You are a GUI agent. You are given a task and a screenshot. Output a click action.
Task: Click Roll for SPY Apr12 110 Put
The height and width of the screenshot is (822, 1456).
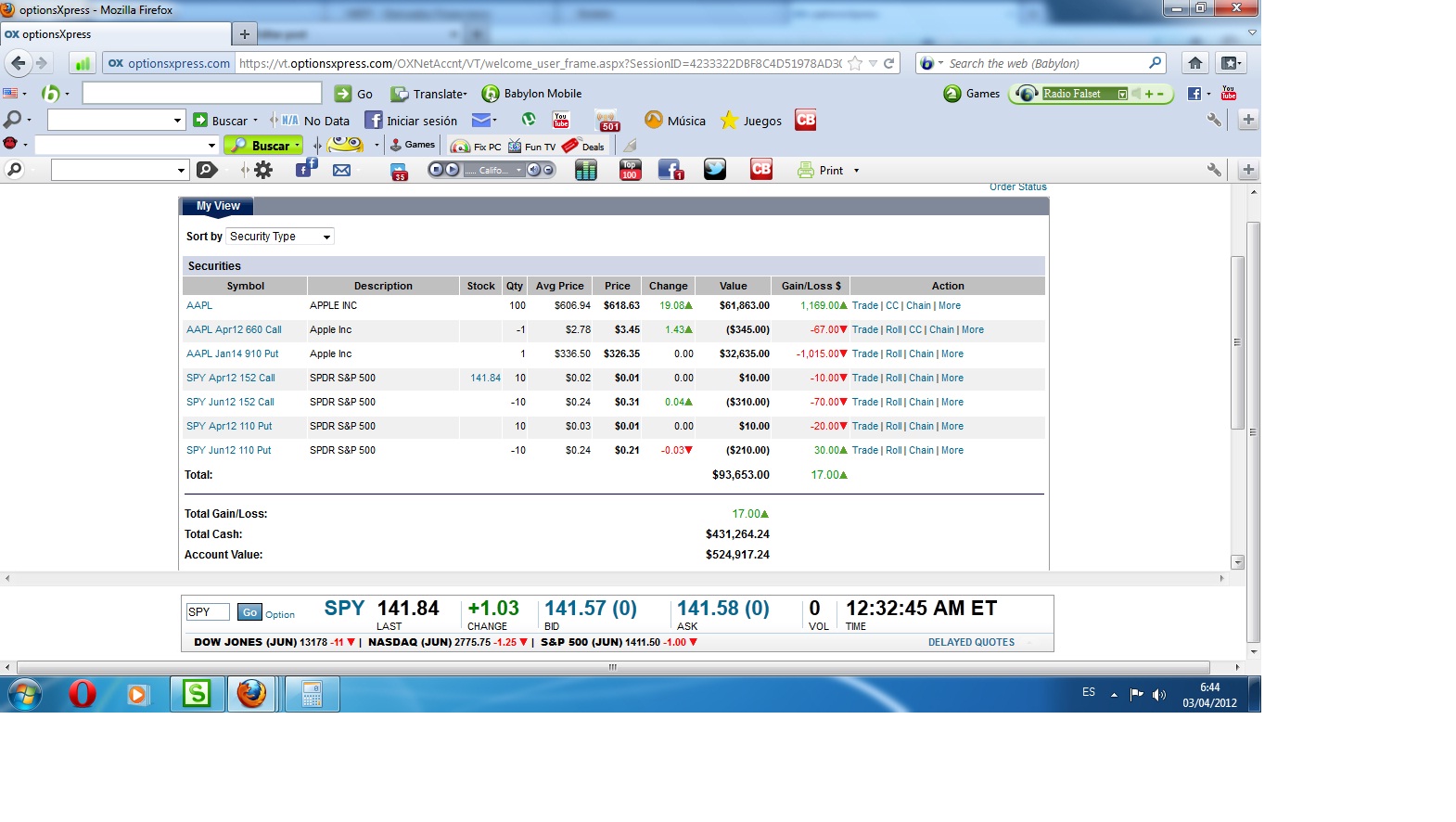point(894,426)
